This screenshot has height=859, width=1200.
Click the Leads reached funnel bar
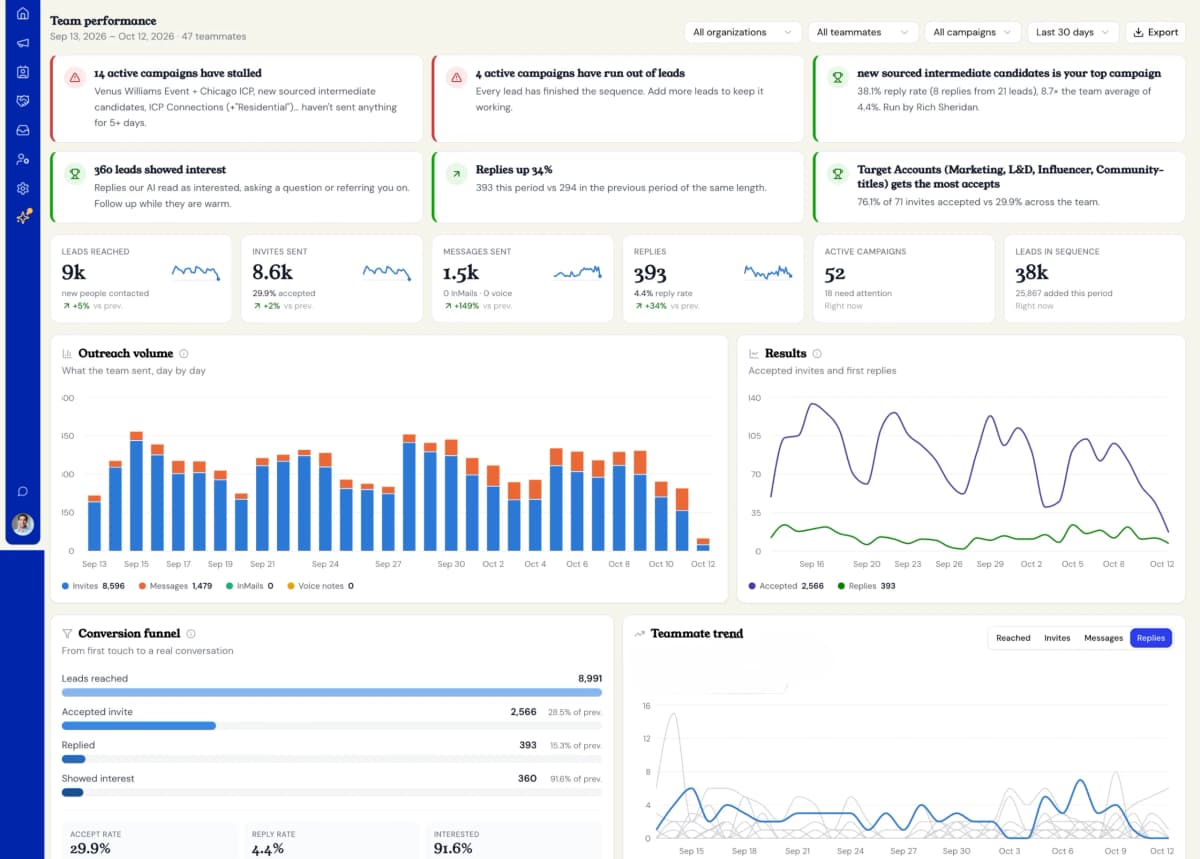click(332, 692)
